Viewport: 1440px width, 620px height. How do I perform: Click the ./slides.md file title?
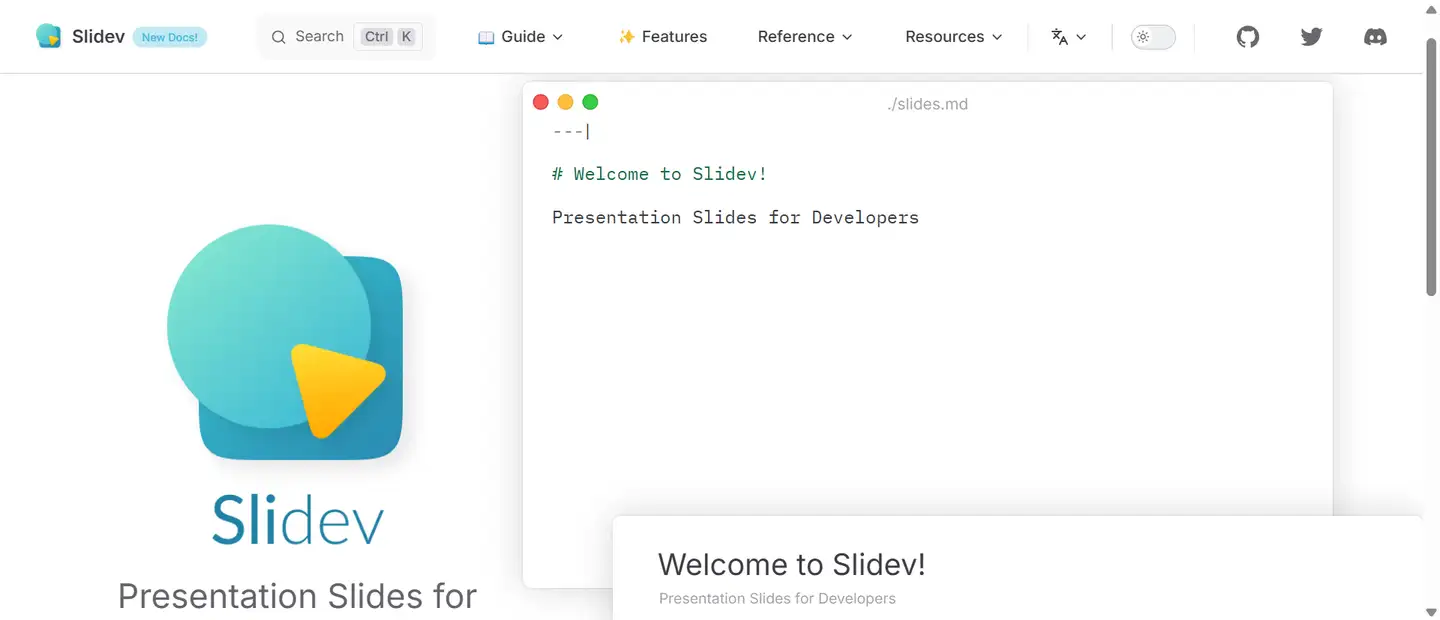pyautogui.click(x=927, y=104)
